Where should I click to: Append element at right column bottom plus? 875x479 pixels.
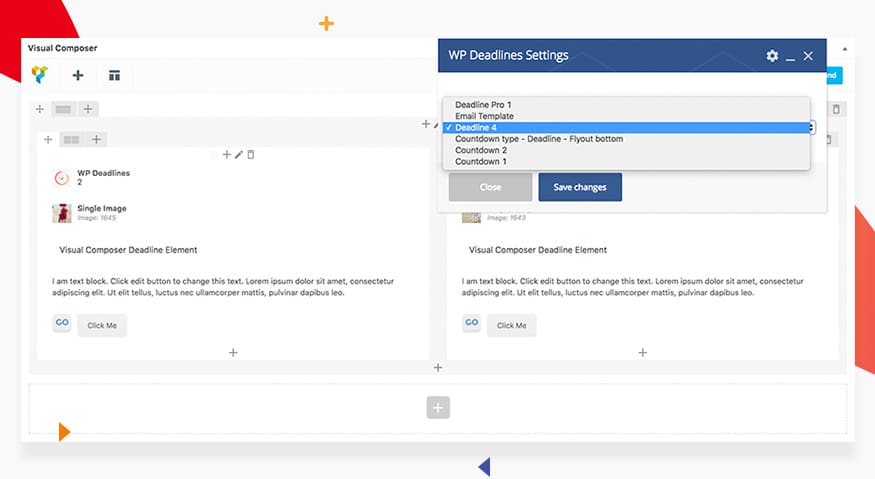tap(643, 352)
